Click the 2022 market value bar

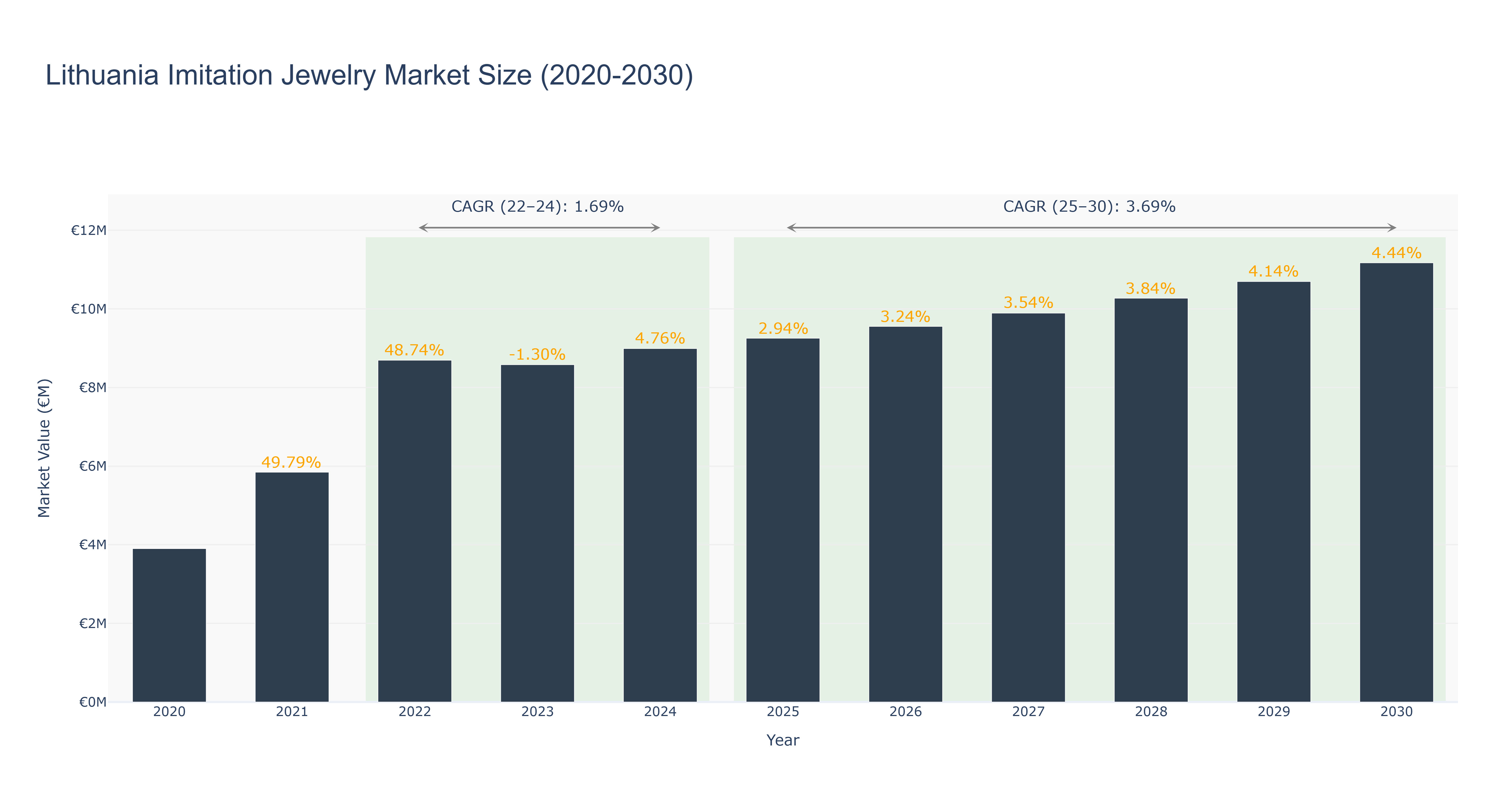click(x=414, y=531)
